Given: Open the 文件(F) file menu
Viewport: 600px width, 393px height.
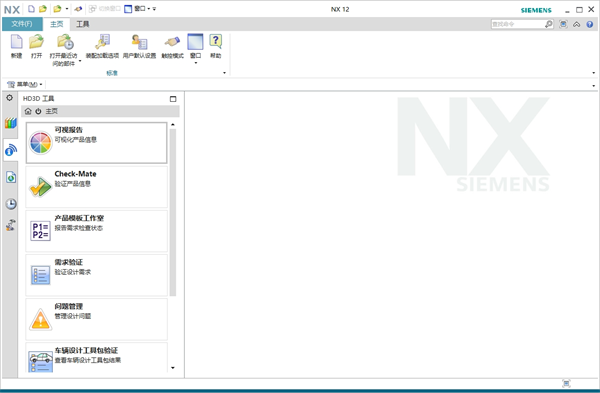Looking at the screenshot, I should coord(22,24).
